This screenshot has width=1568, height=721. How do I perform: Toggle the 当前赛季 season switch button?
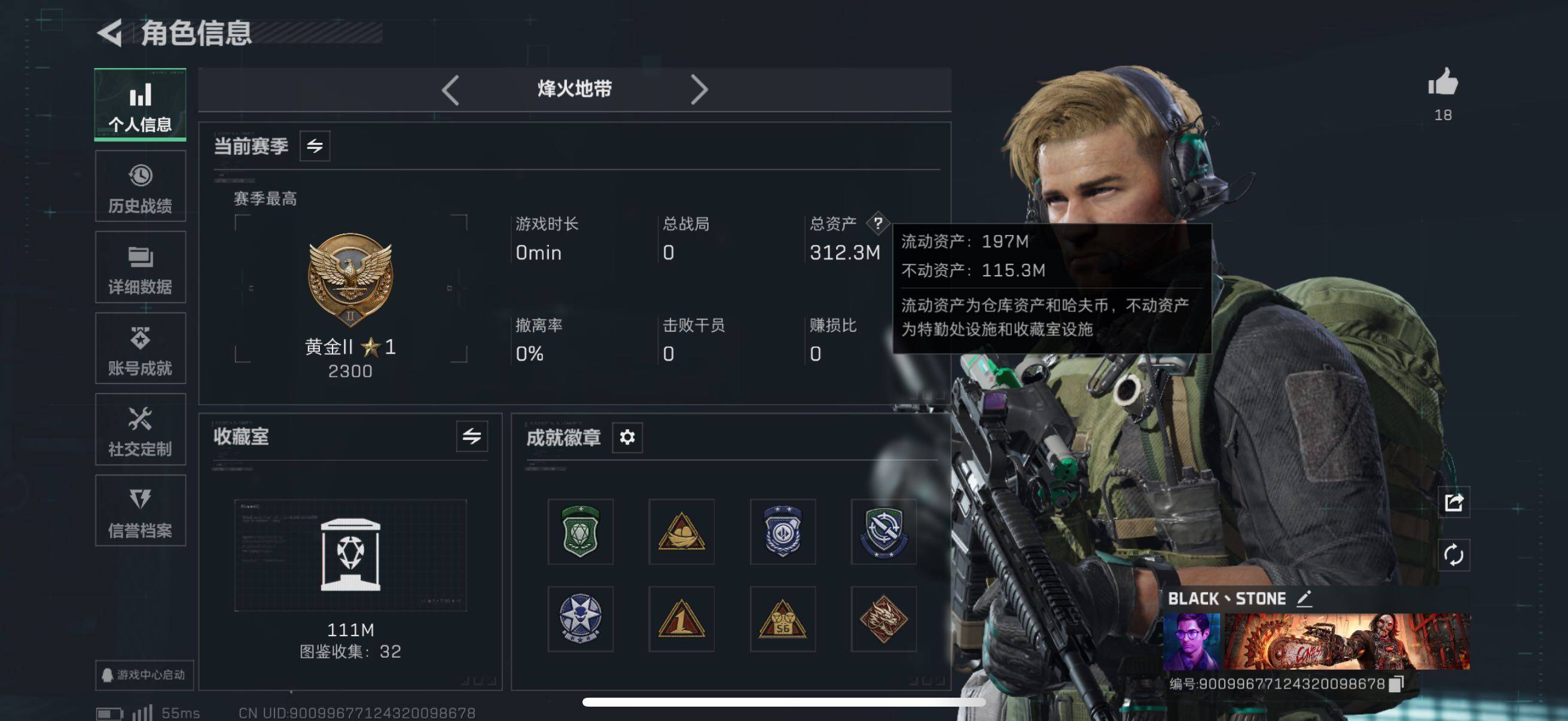point(315,146)
